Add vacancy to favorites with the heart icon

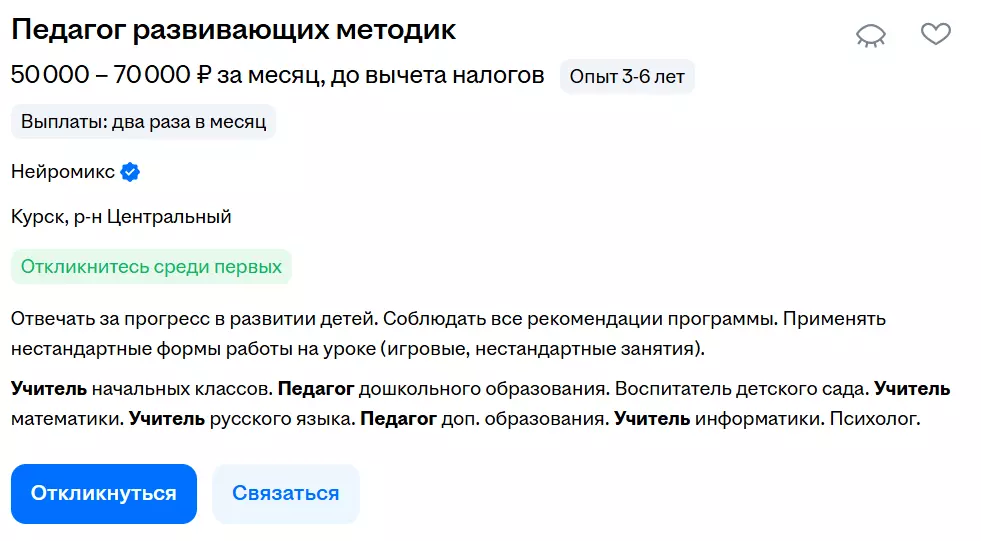pyautogui.click(x=935, y=34)
